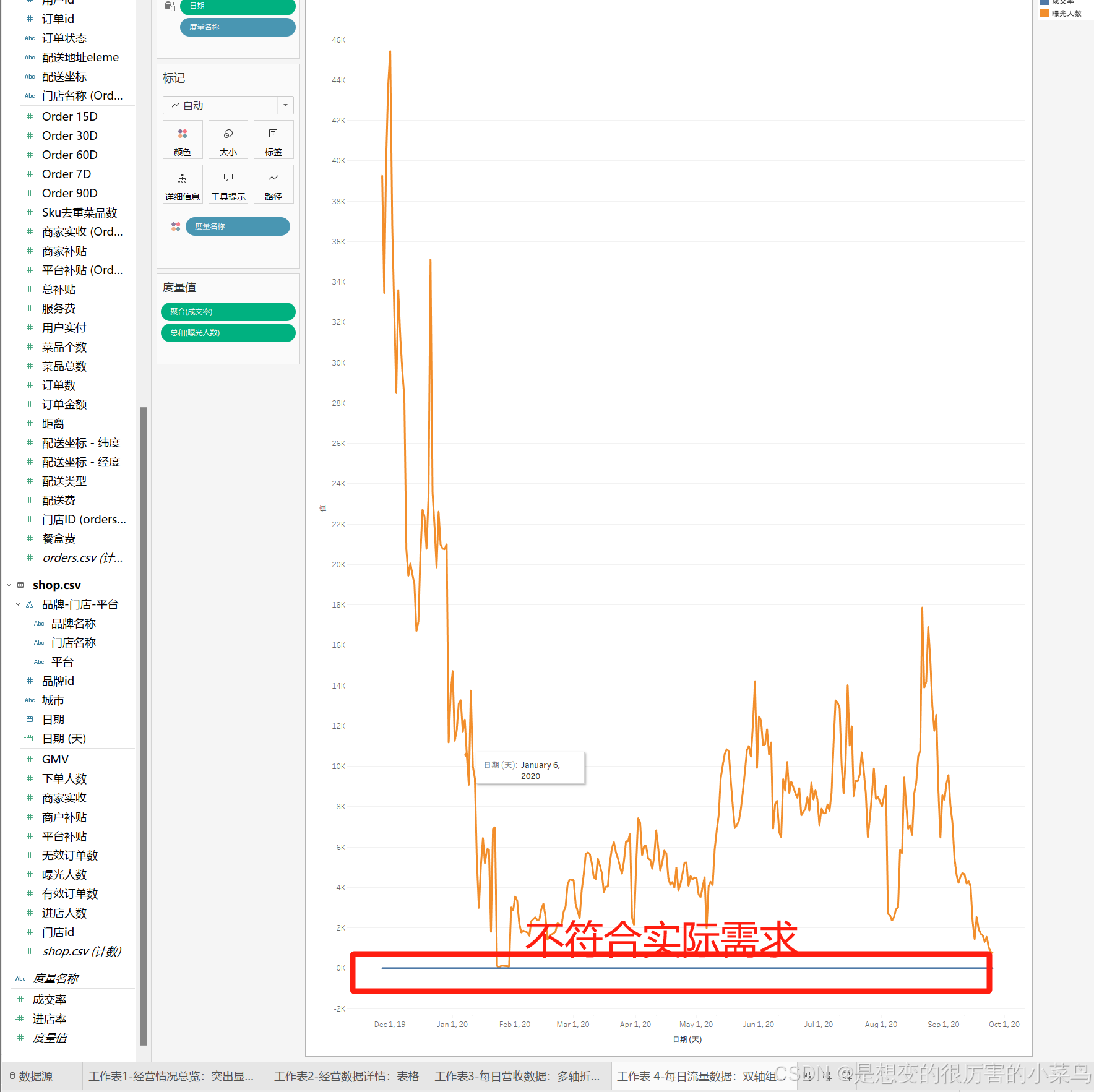
Task: Collapse the shop.csv table tree
Action: (9, 585)
